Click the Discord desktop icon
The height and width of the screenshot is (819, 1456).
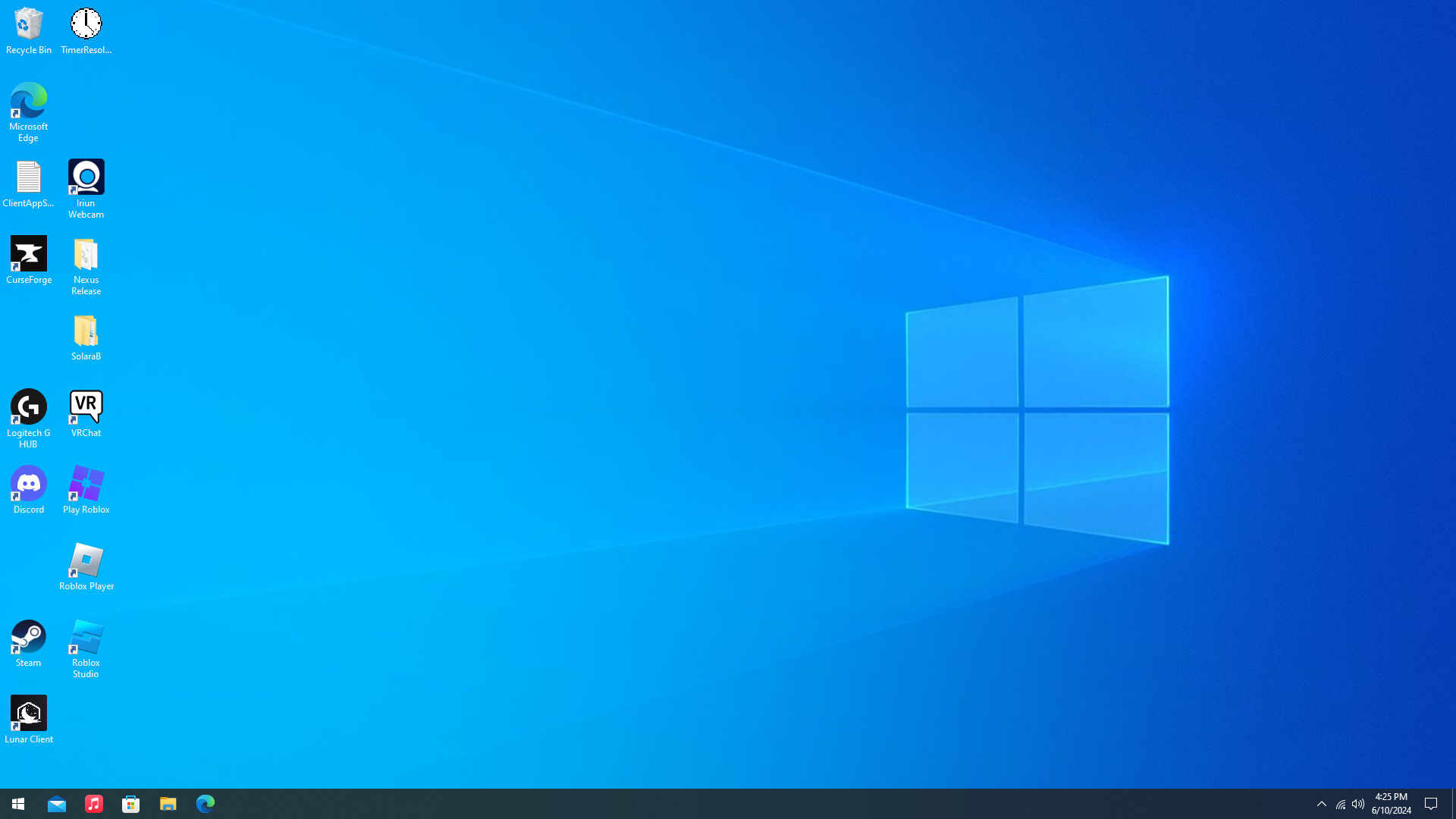pyautogui.click(x=29, y=484)
